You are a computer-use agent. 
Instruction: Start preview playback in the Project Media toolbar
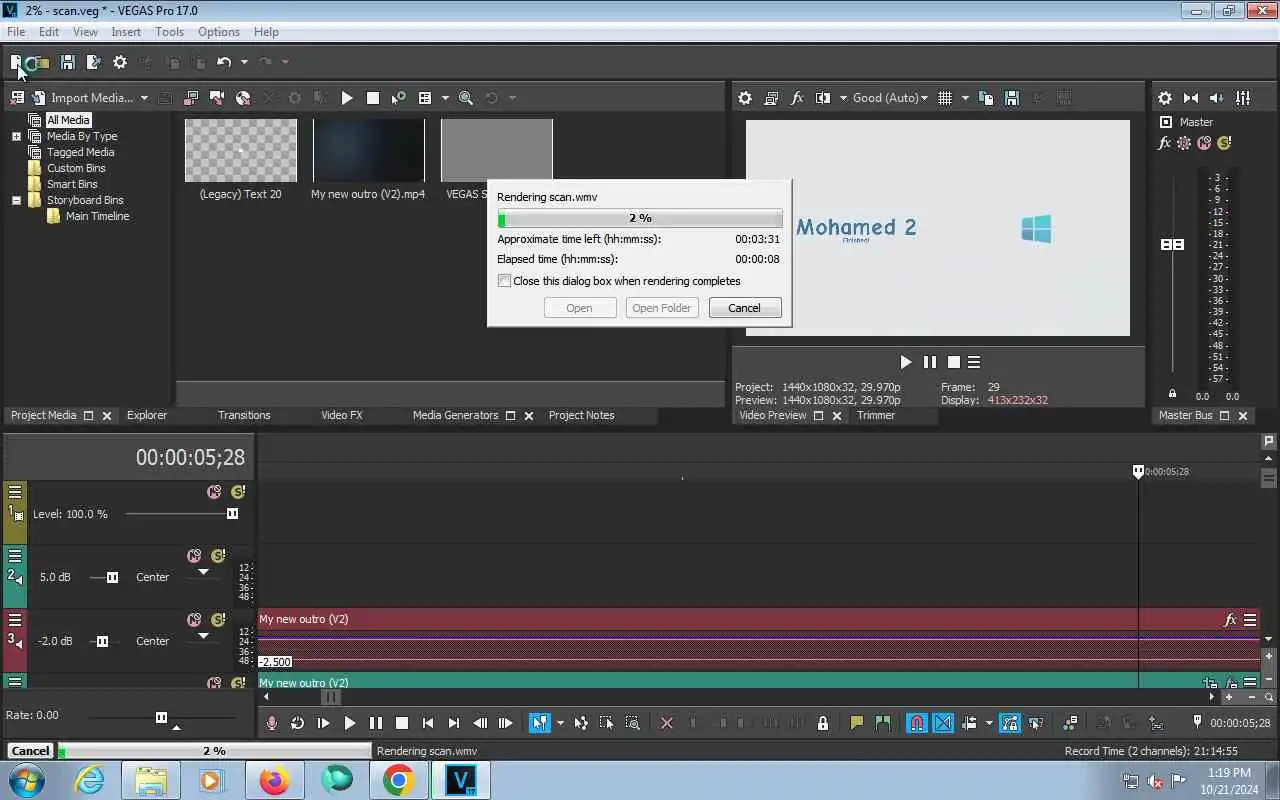(x=347, y=98)
